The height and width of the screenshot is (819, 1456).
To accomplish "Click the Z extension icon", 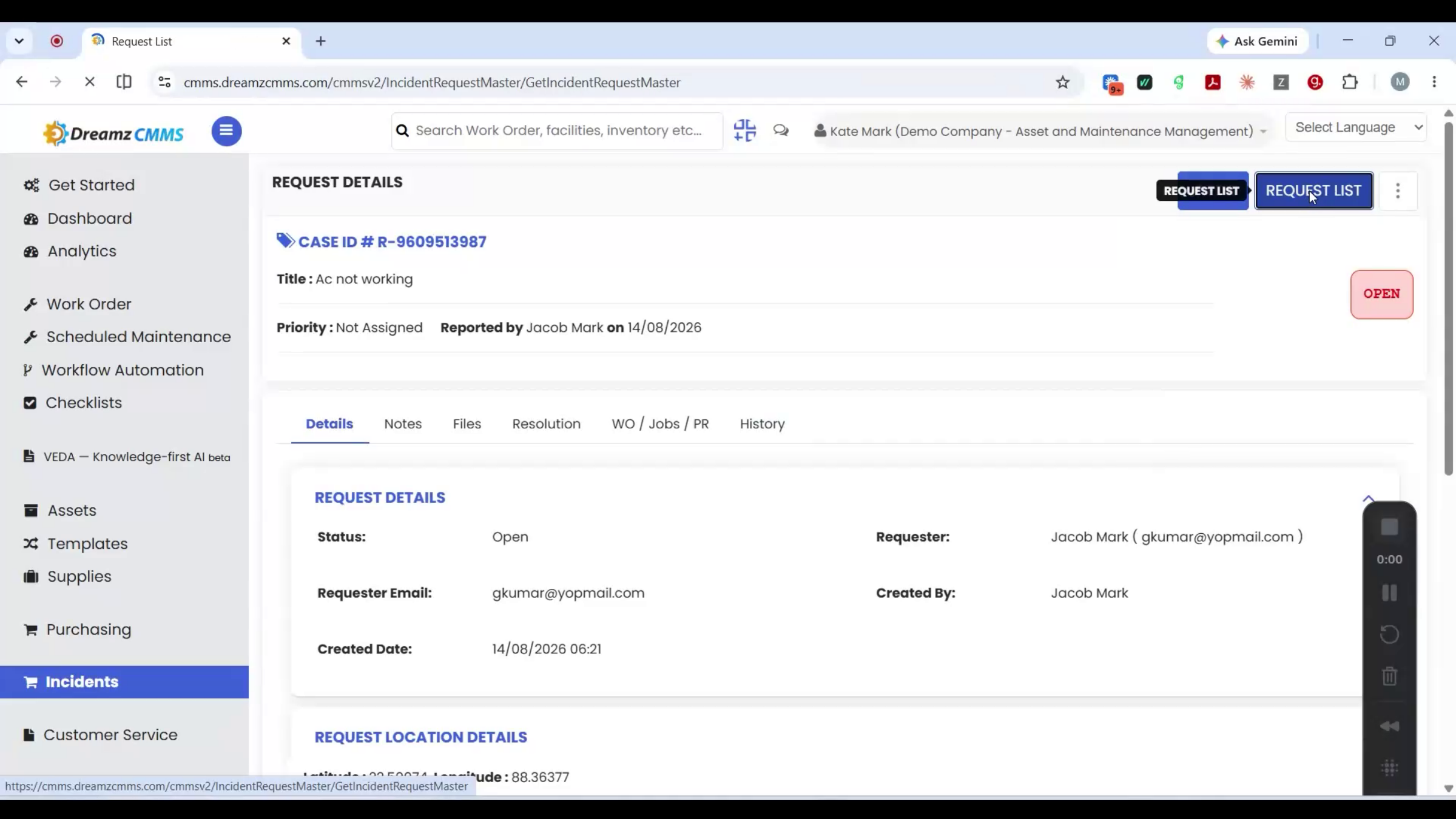I will tap(1281, 83).
